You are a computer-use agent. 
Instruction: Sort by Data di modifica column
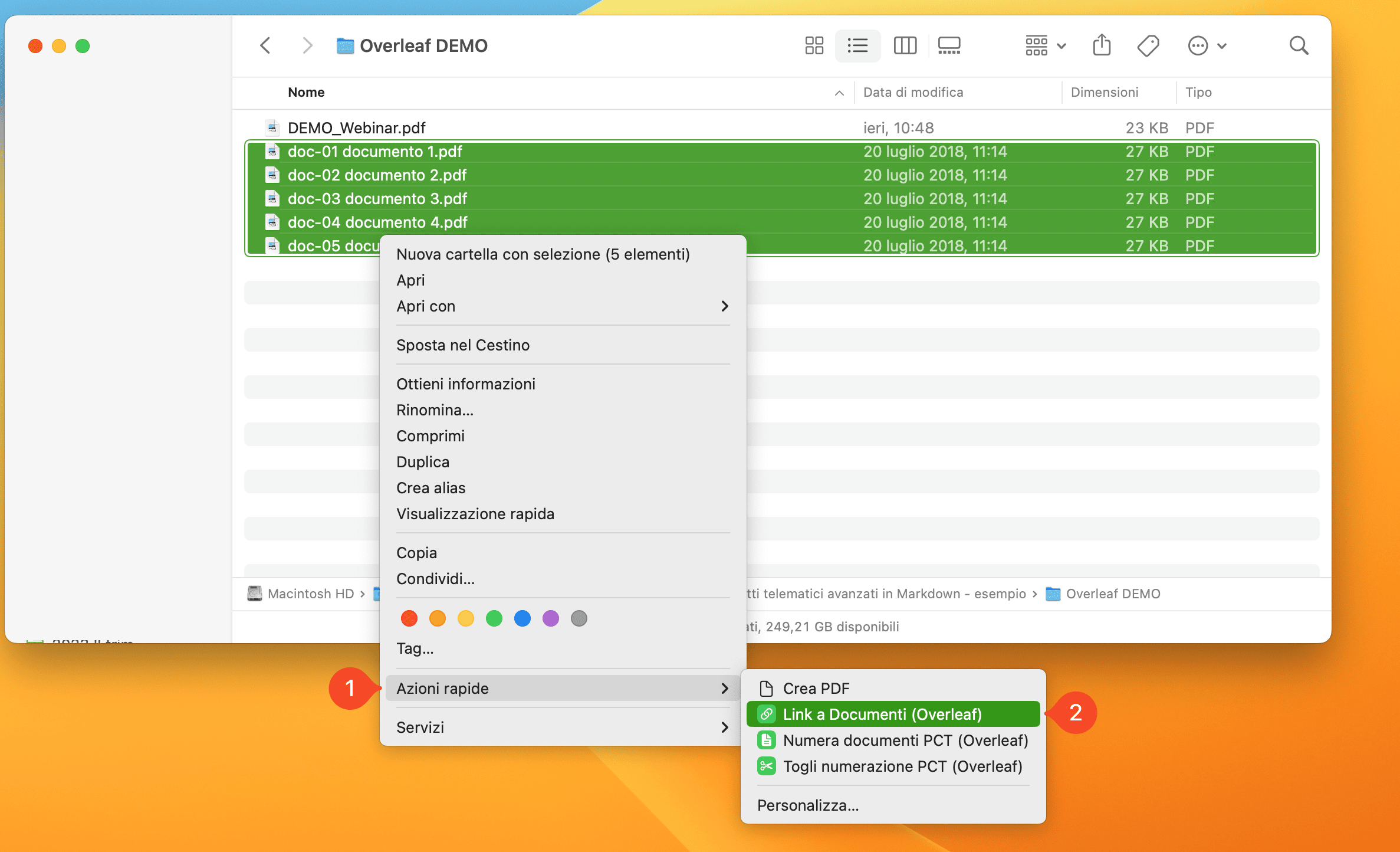[x=913, y=92]
